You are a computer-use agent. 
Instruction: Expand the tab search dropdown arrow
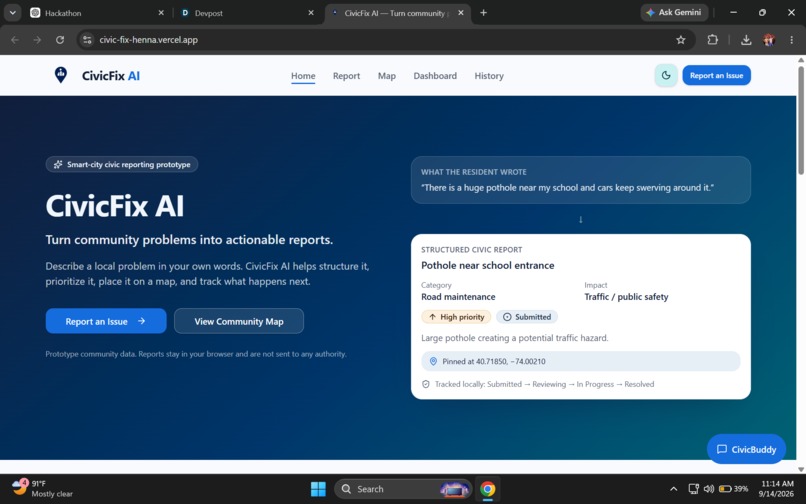12,13
